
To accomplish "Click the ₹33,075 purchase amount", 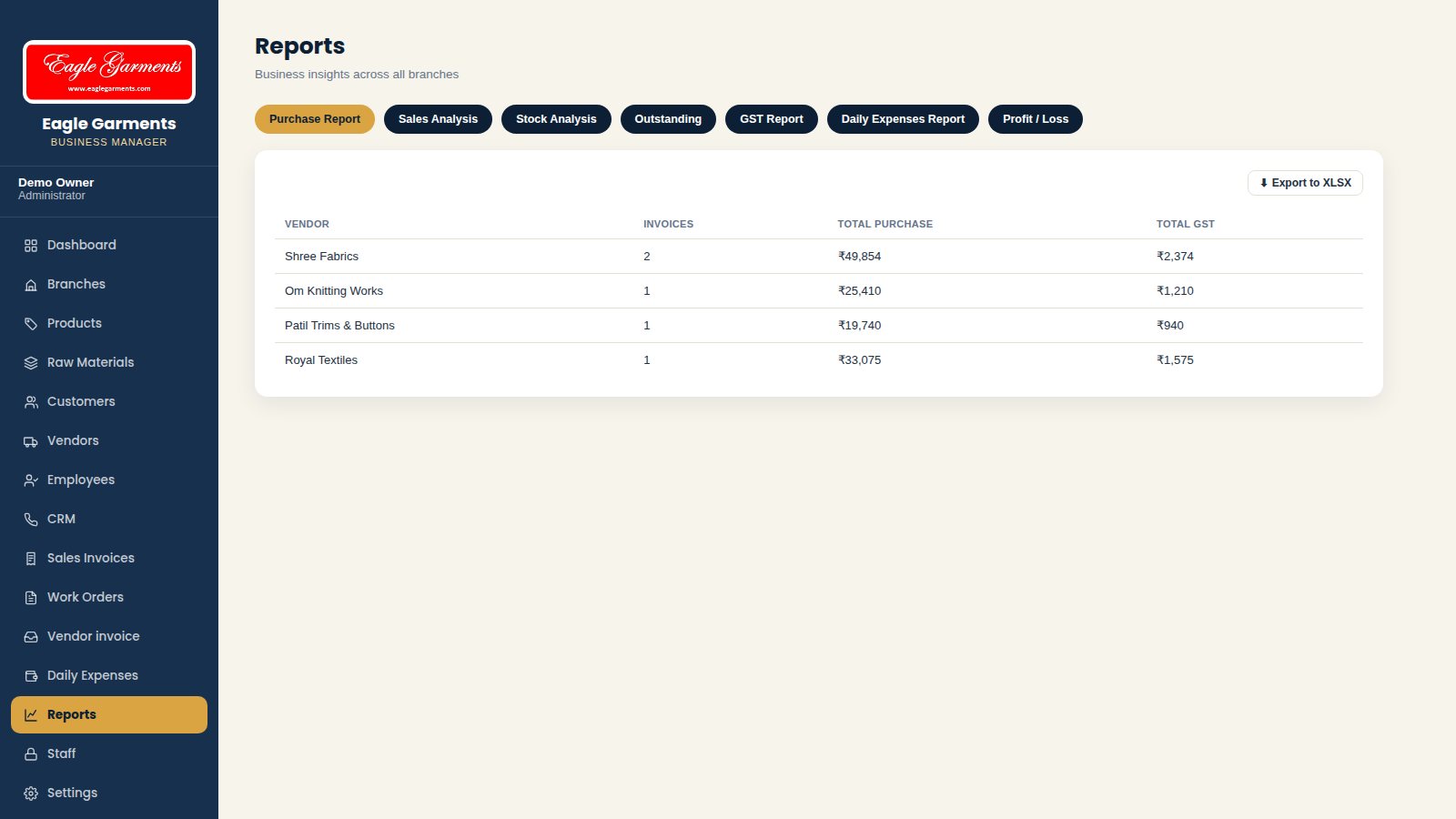I will (859, 360).
